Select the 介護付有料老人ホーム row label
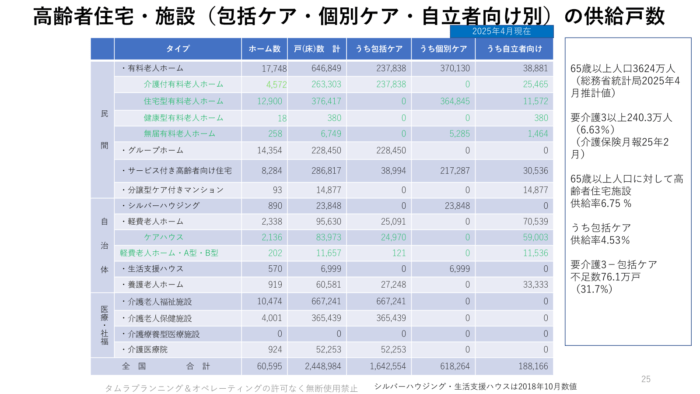The height and width of the screenshot is (394, 700). point(183,84)
